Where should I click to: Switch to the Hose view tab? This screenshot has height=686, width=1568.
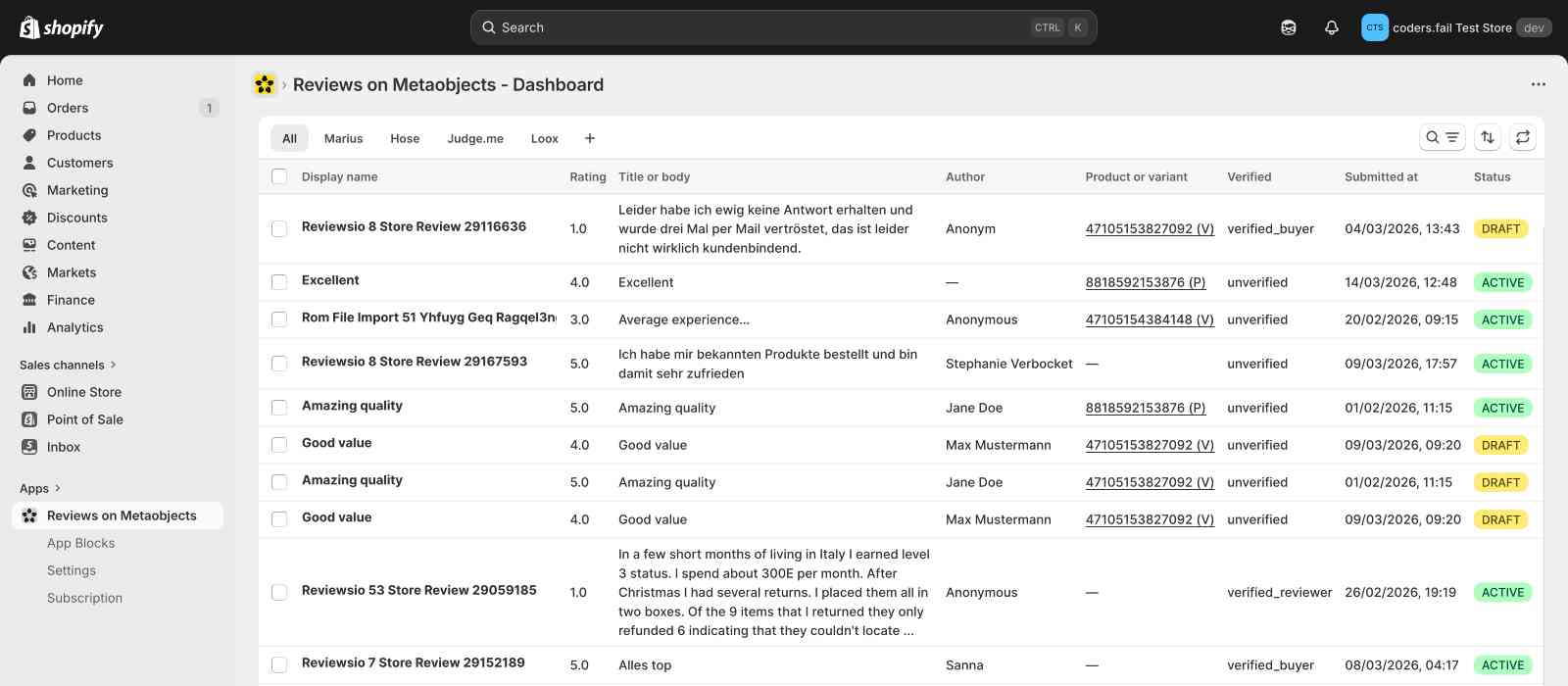pos(405,138)
